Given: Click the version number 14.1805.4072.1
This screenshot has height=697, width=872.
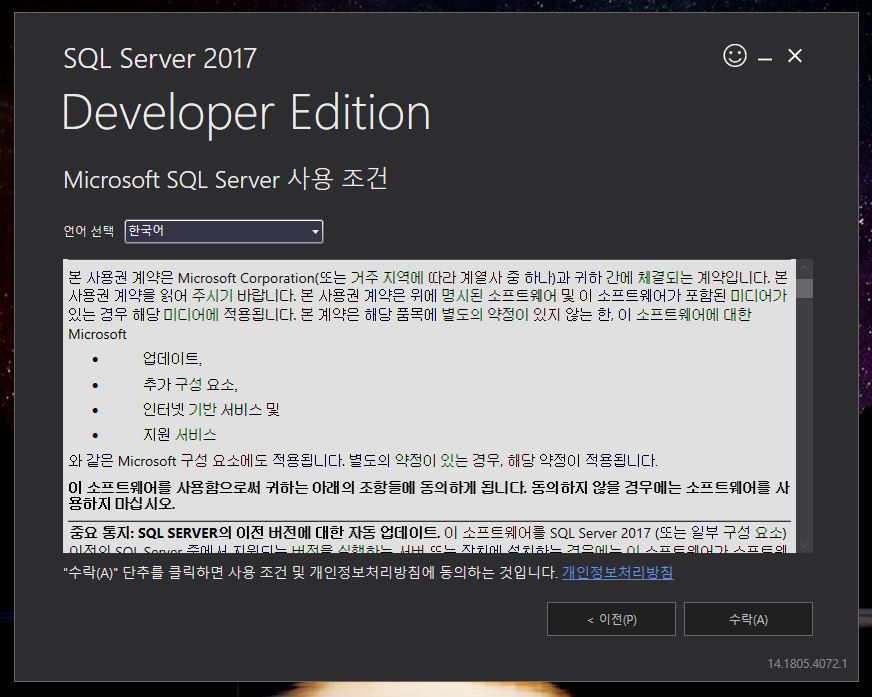Looking at the screenshot, I should (807, 664).
